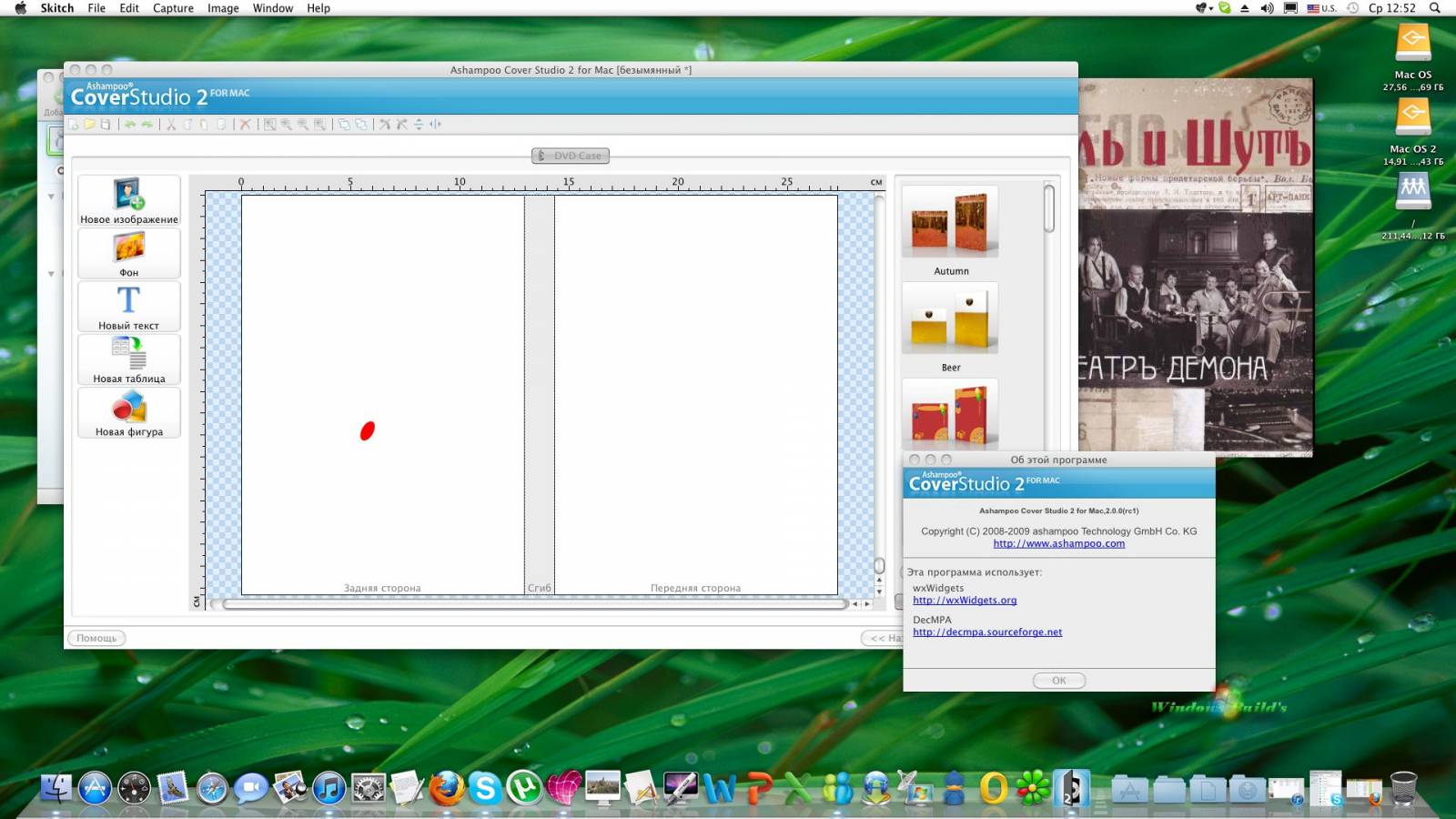The image size is (1456, 819).
Task: Launch Firefox from the Dock
Action: [x=446, y=788]
